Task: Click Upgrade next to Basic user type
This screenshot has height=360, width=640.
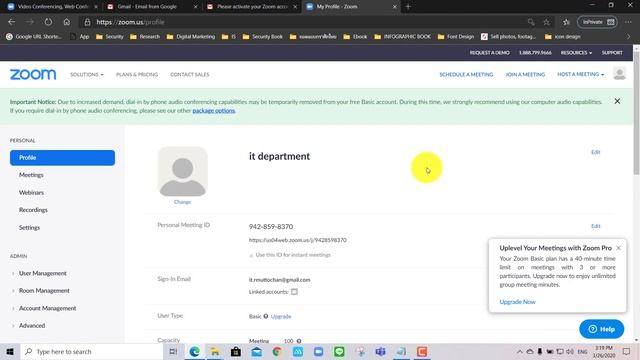Action: [x=281, y=316]
